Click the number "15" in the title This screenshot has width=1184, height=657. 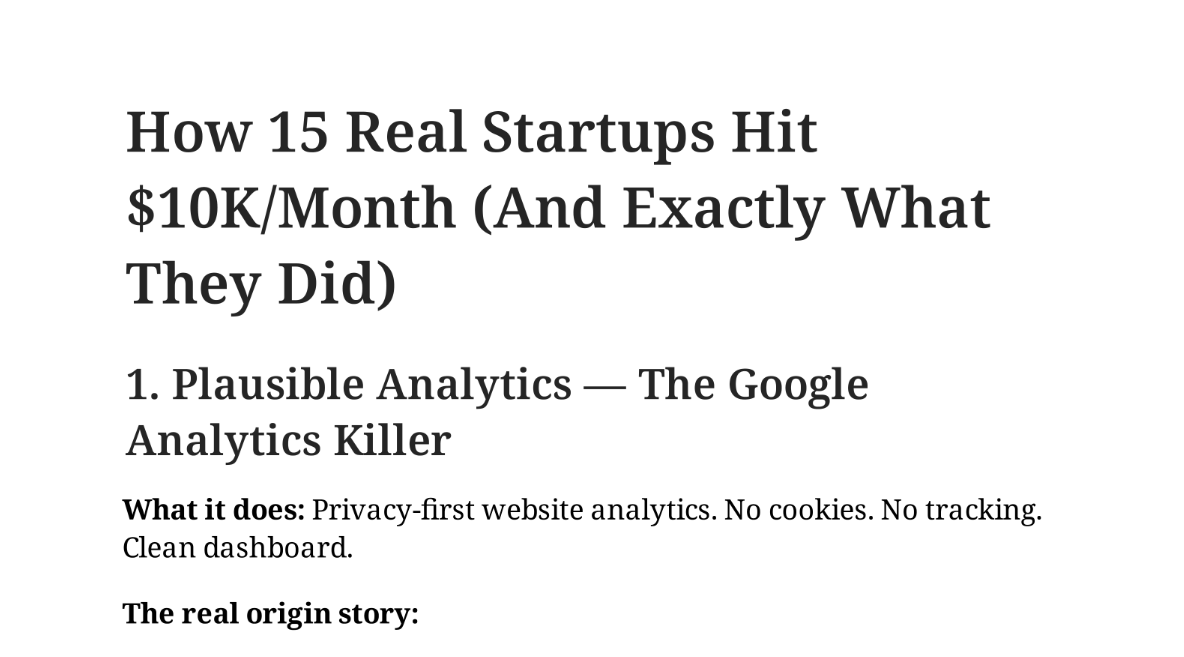point(297,132)
